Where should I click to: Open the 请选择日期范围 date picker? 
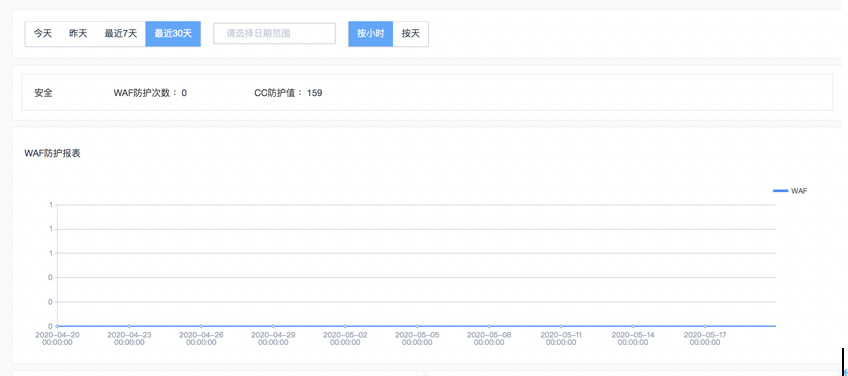point(274,34)
